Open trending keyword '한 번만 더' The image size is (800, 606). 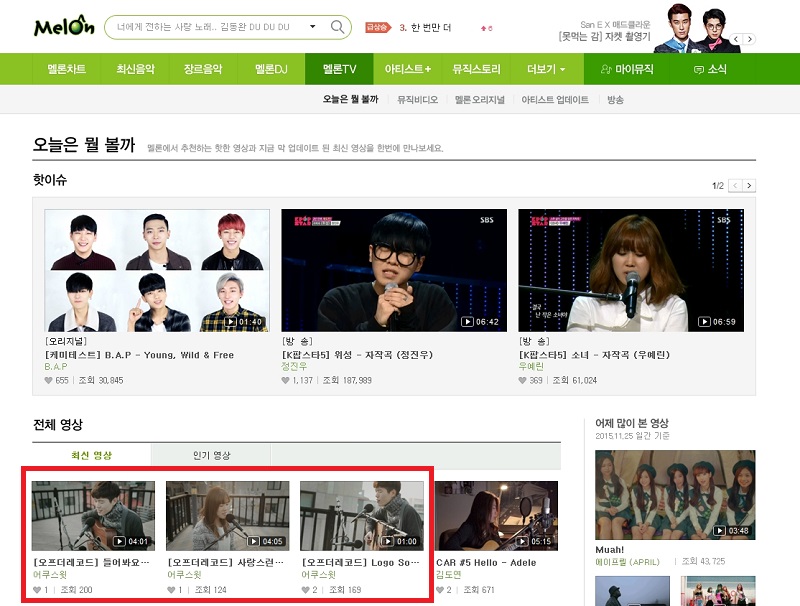(x=431, y=28)
